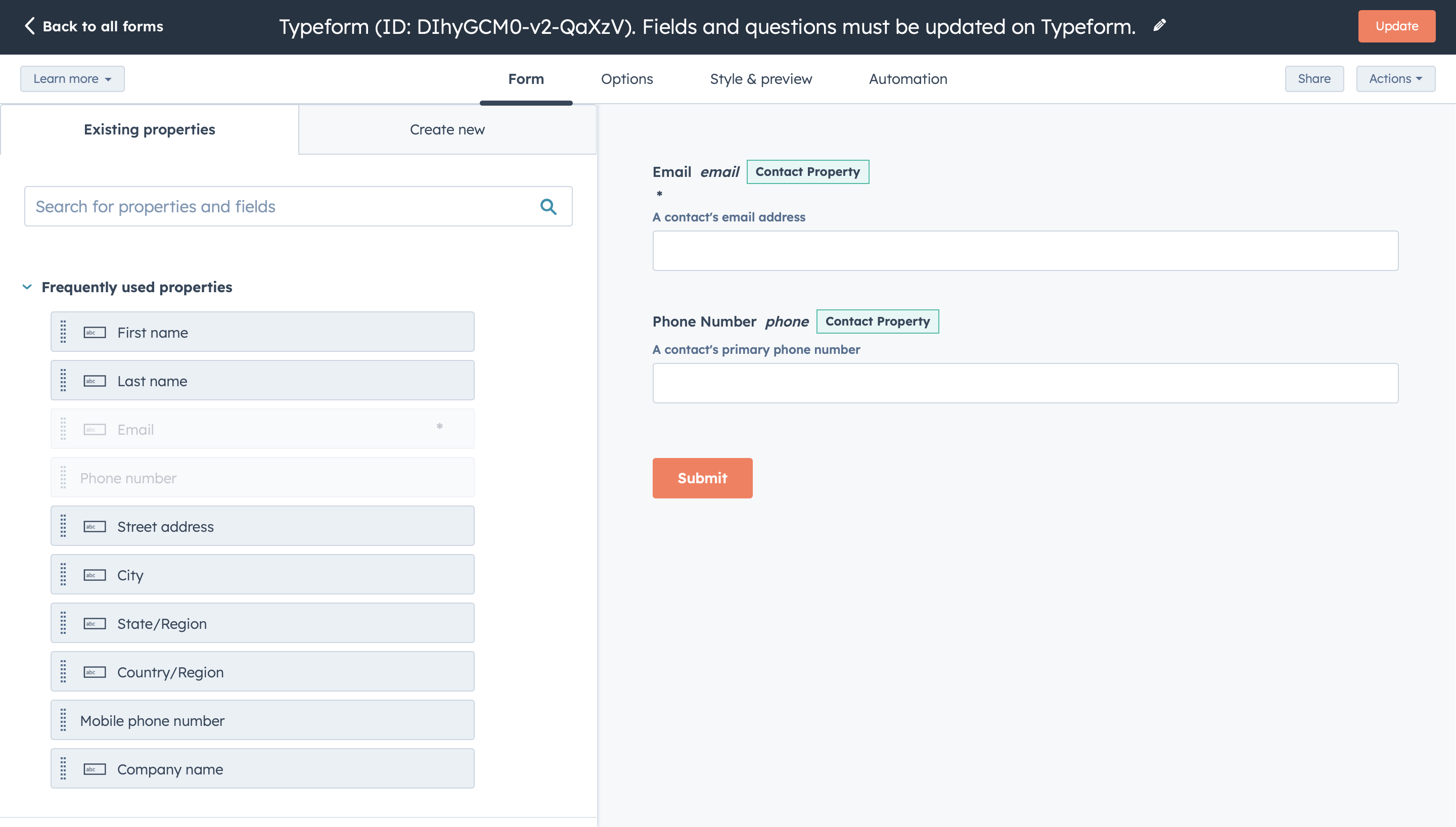Screen dimensions: 1456x827
Task: Click the Email input field in preview
Action: point(1025,251)
